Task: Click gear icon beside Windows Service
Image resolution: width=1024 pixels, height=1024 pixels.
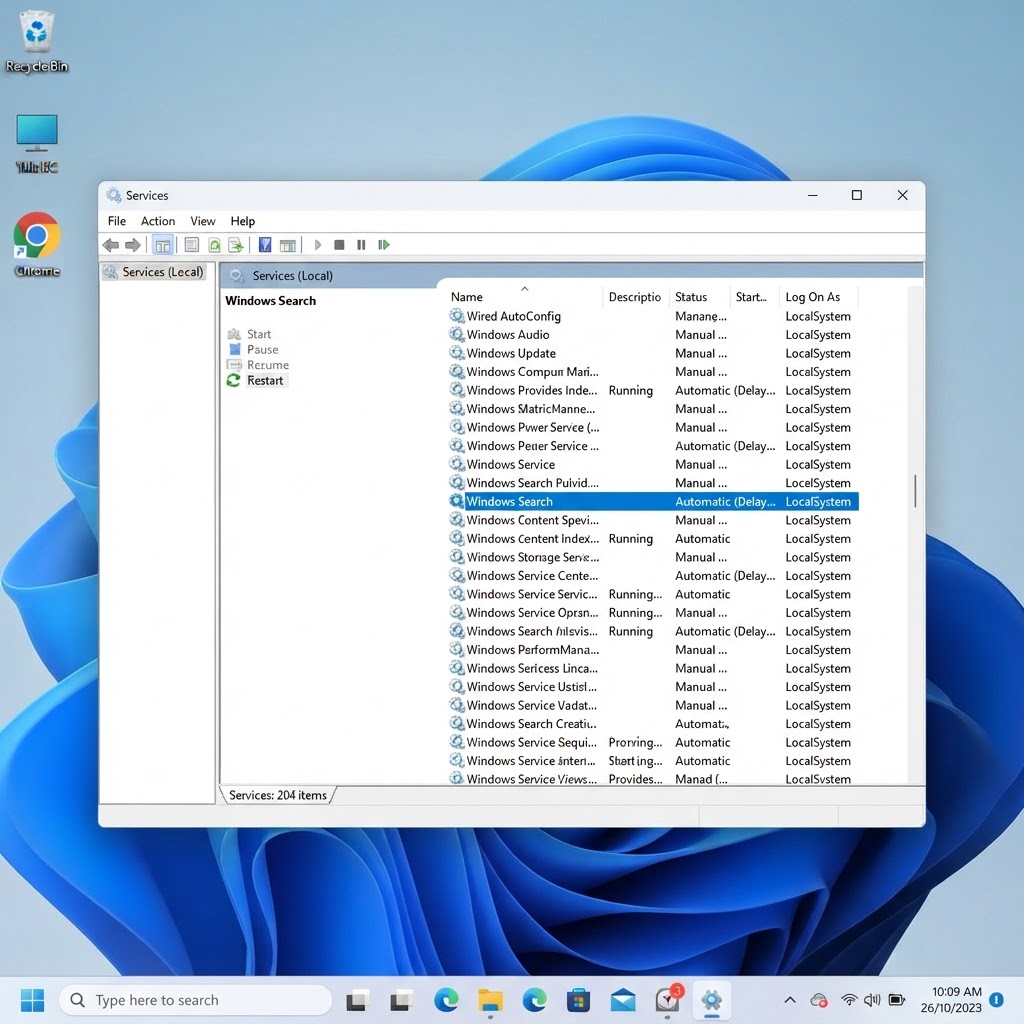Action: click(x=456, y=464)
